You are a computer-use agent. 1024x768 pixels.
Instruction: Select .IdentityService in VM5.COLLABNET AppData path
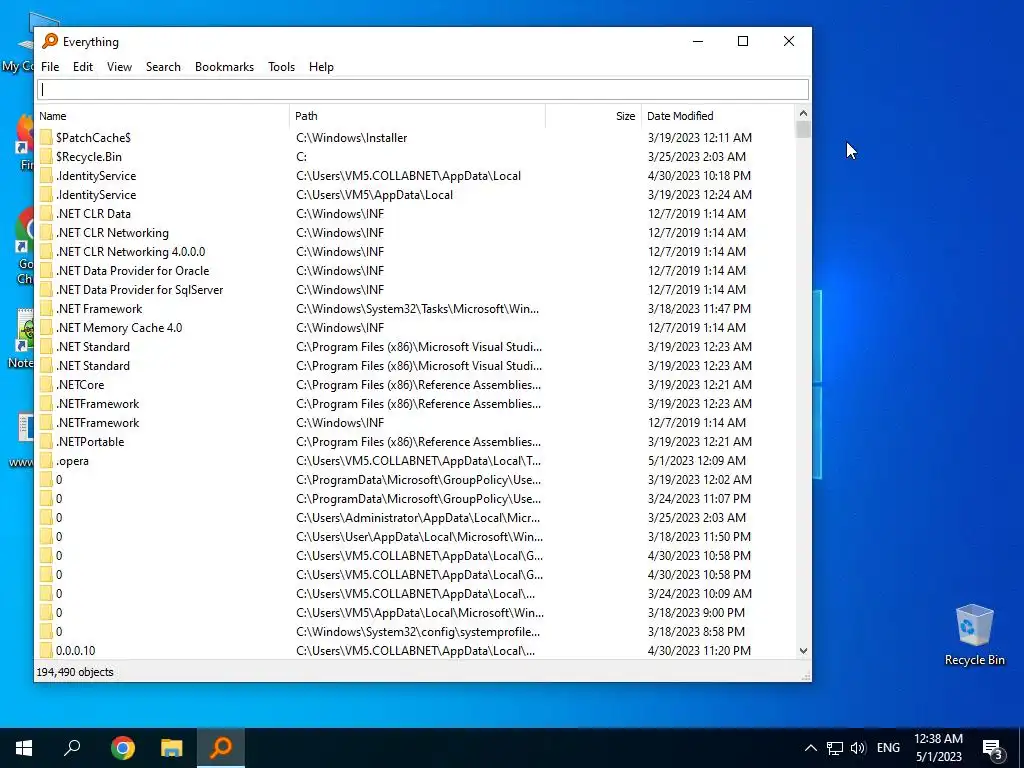click(96, 176)
